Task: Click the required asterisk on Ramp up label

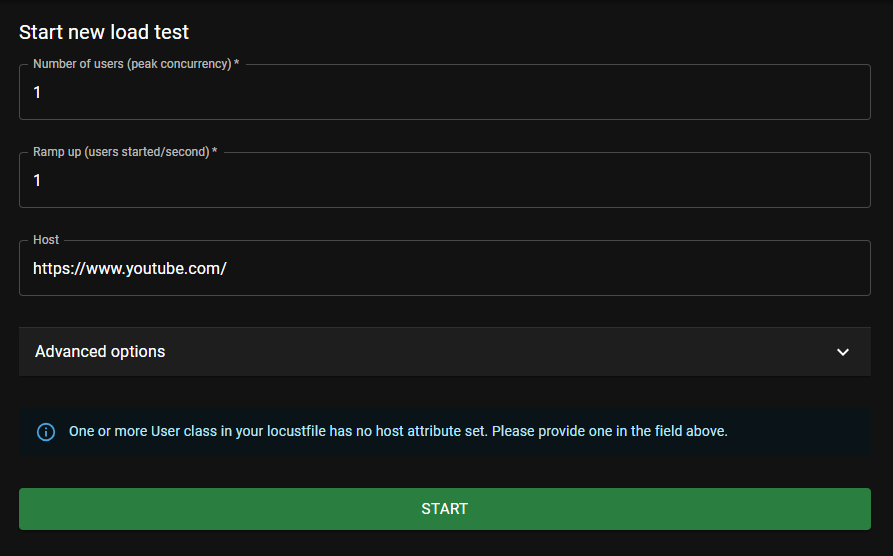Action: click(x=215, y=152)
